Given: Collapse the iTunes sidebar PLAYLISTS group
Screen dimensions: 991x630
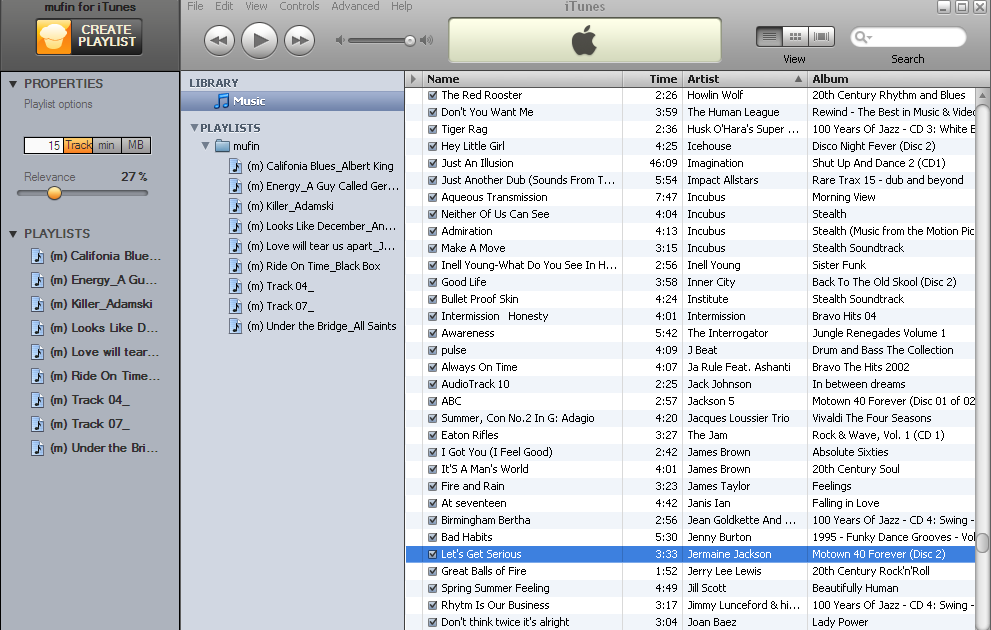Looking at the screenshot, I should point(194,128).
